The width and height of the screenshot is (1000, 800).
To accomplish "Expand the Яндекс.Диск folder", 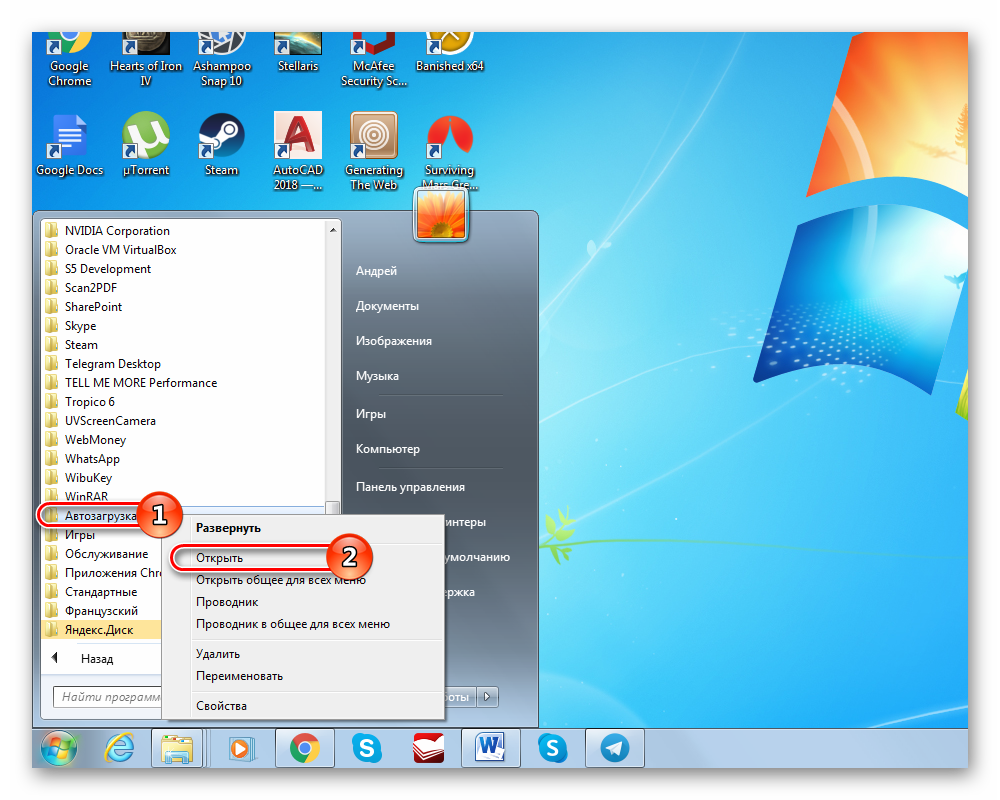I will click(98, 630).
